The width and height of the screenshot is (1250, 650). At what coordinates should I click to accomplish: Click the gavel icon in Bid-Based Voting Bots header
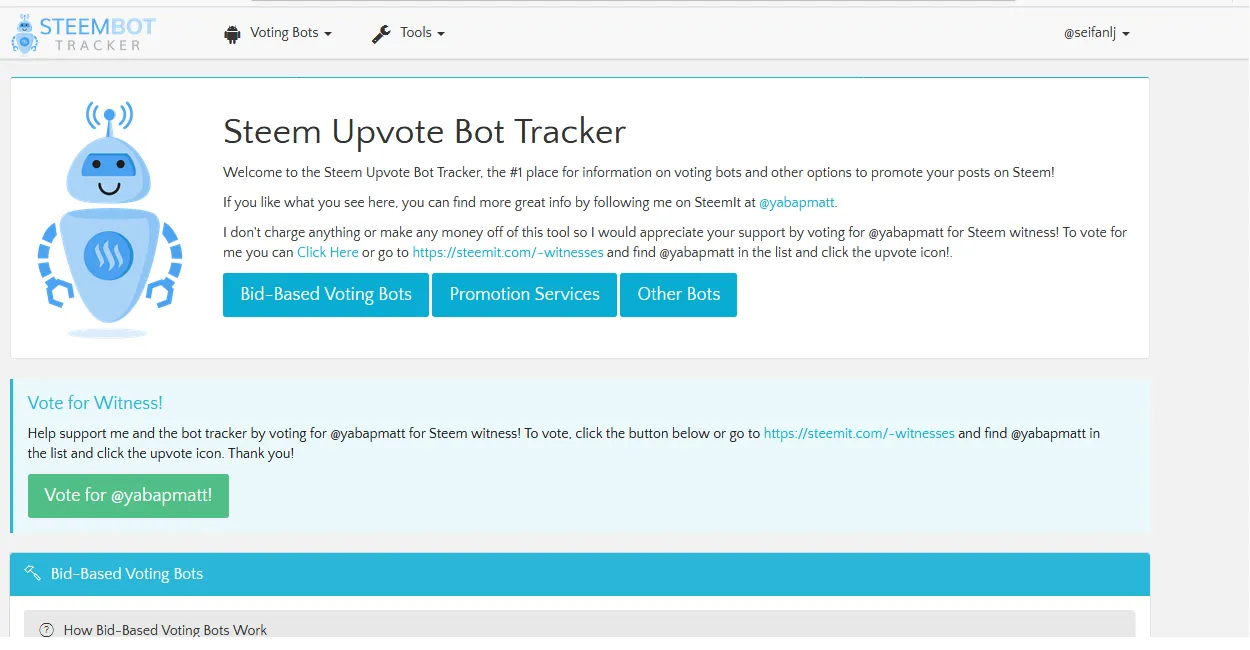(33, 573)
